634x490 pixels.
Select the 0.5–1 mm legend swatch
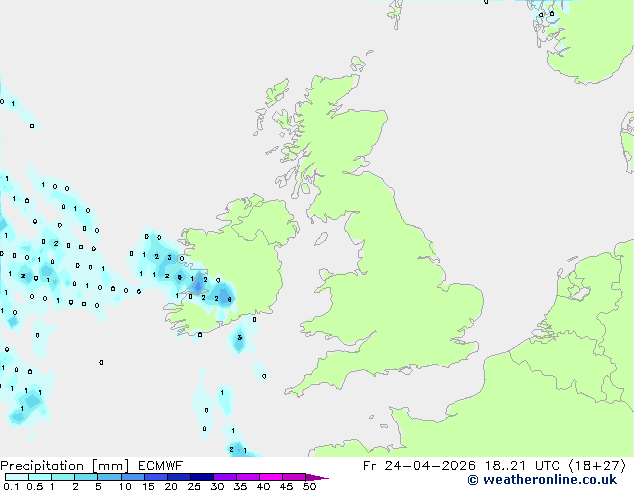tap(40, 477)
